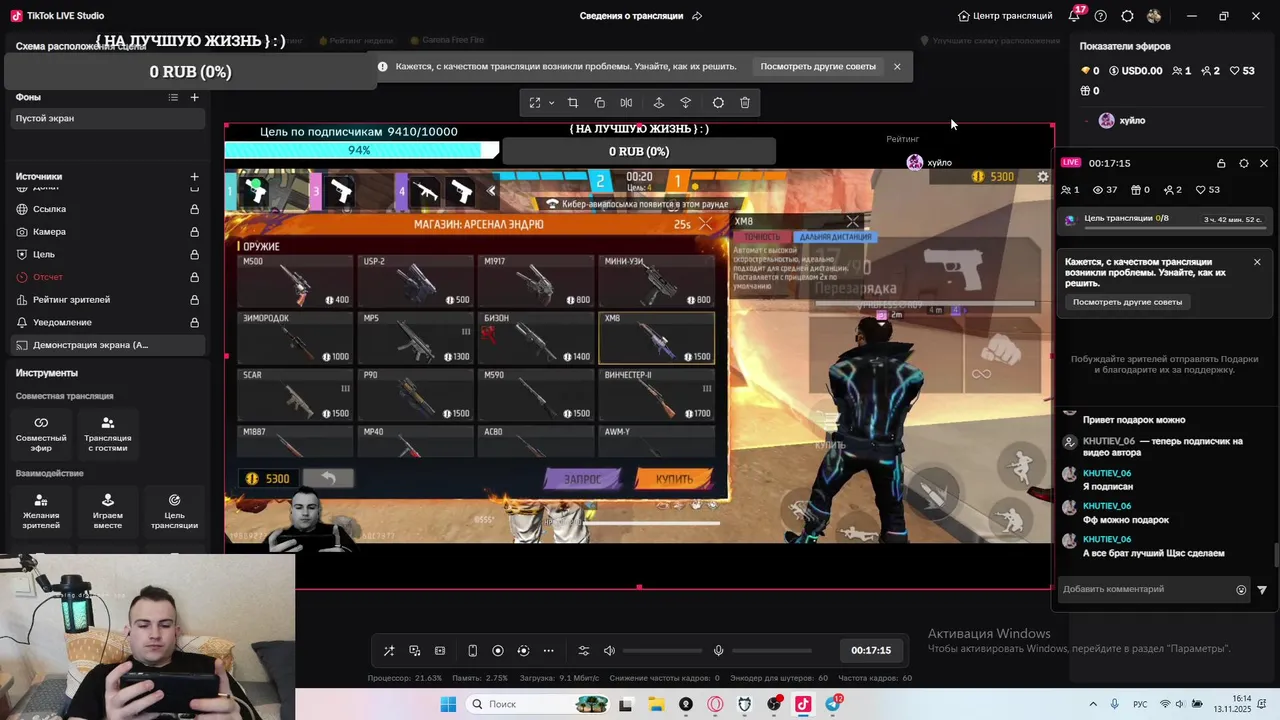This screenshot has height=720, width=1280.
Task: Open the settings icon in the title bar
Action: (1127, 16)
